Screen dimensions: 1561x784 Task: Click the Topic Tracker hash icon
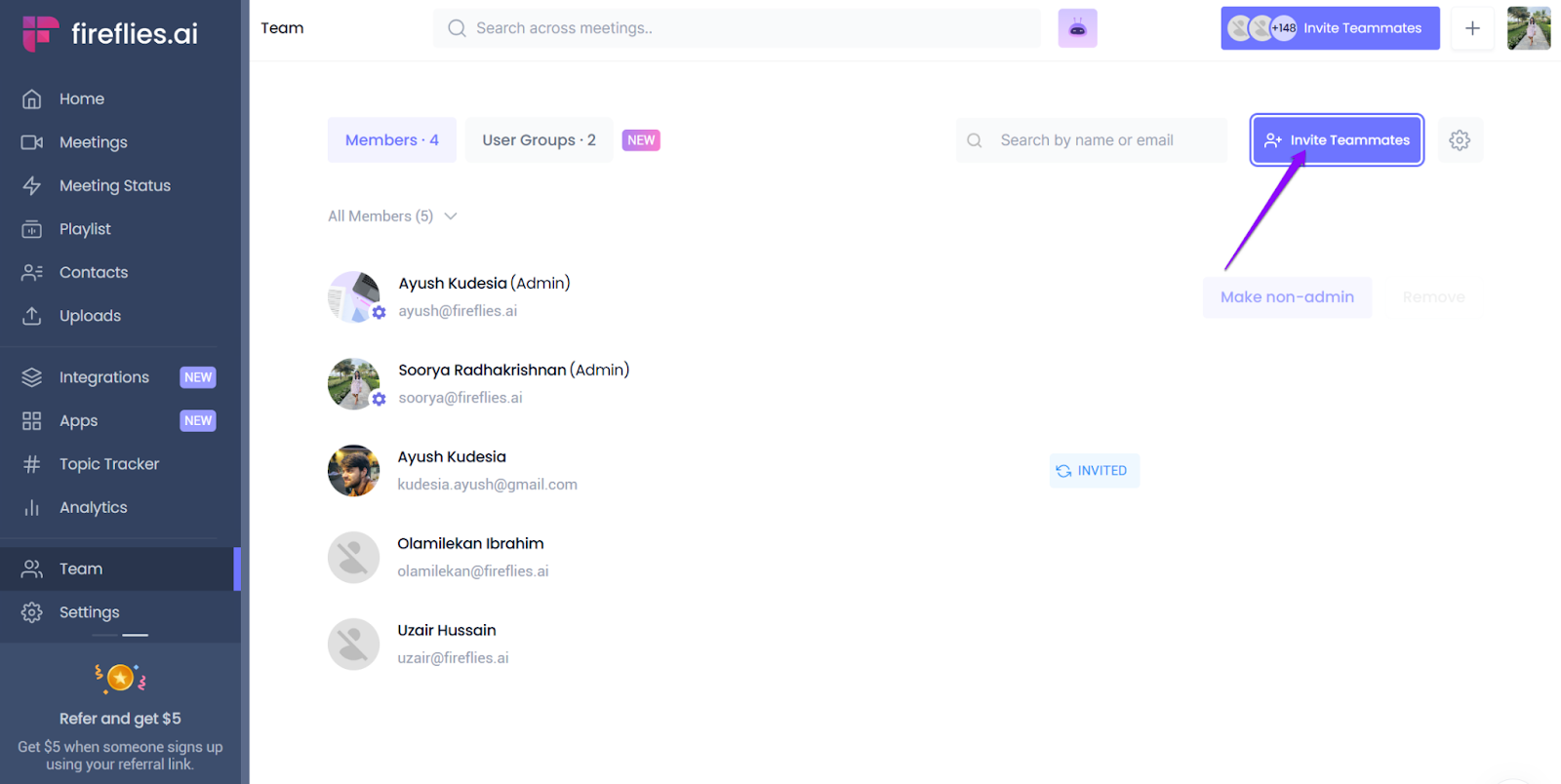(32, 464)
